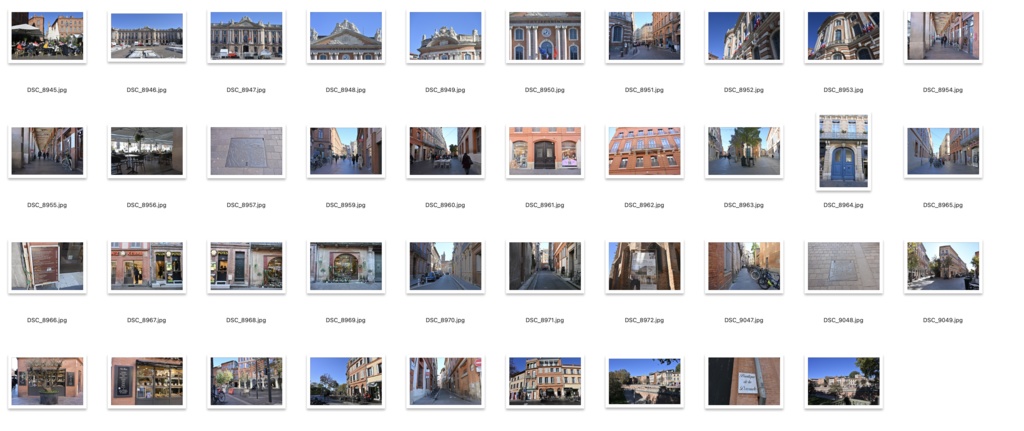
Task: Click the DSC_8955.jpg file name
Action: pos(47,205)
